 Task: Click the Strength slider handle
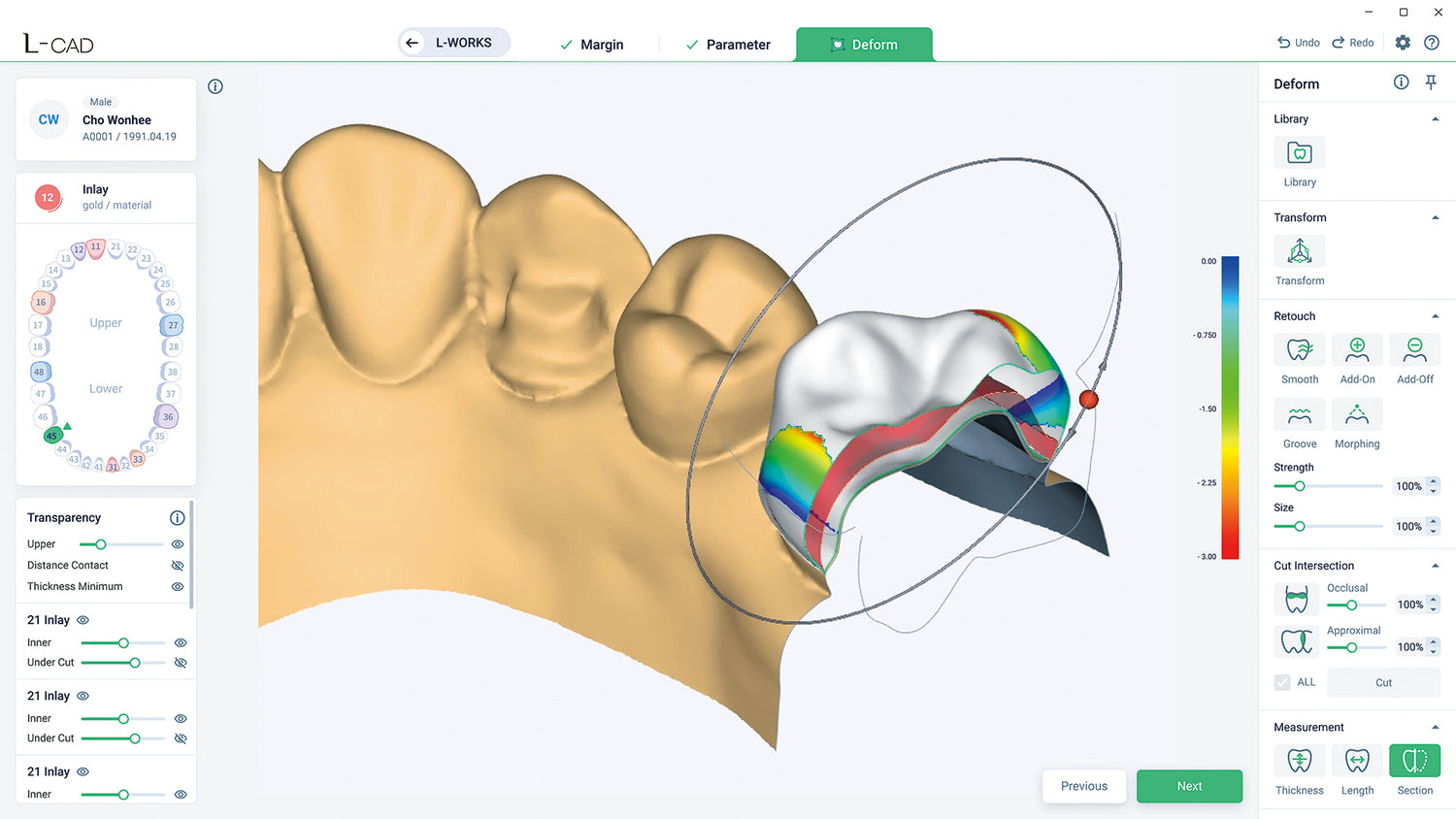coord(1299,486)
